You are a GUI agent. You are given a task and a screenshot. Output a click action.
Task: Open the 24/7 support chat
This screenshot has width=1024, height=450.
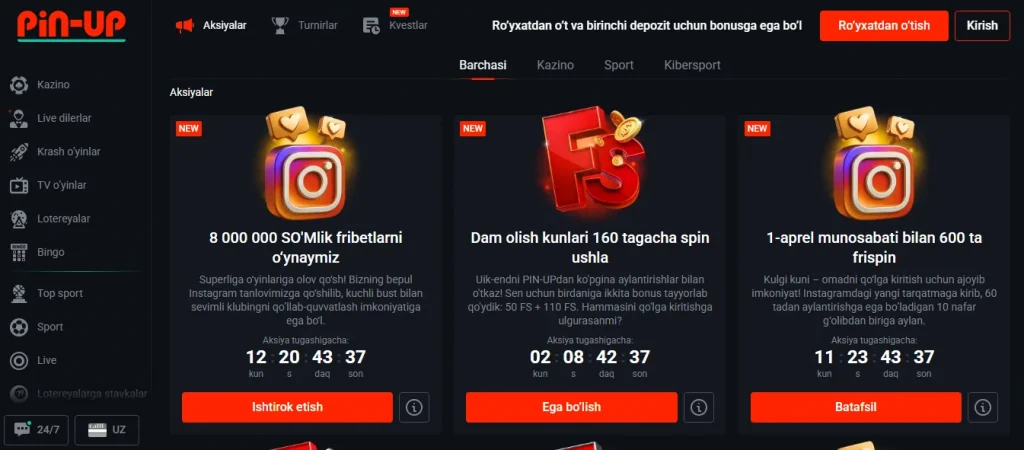pyautogui.click(x=37, y=430)
